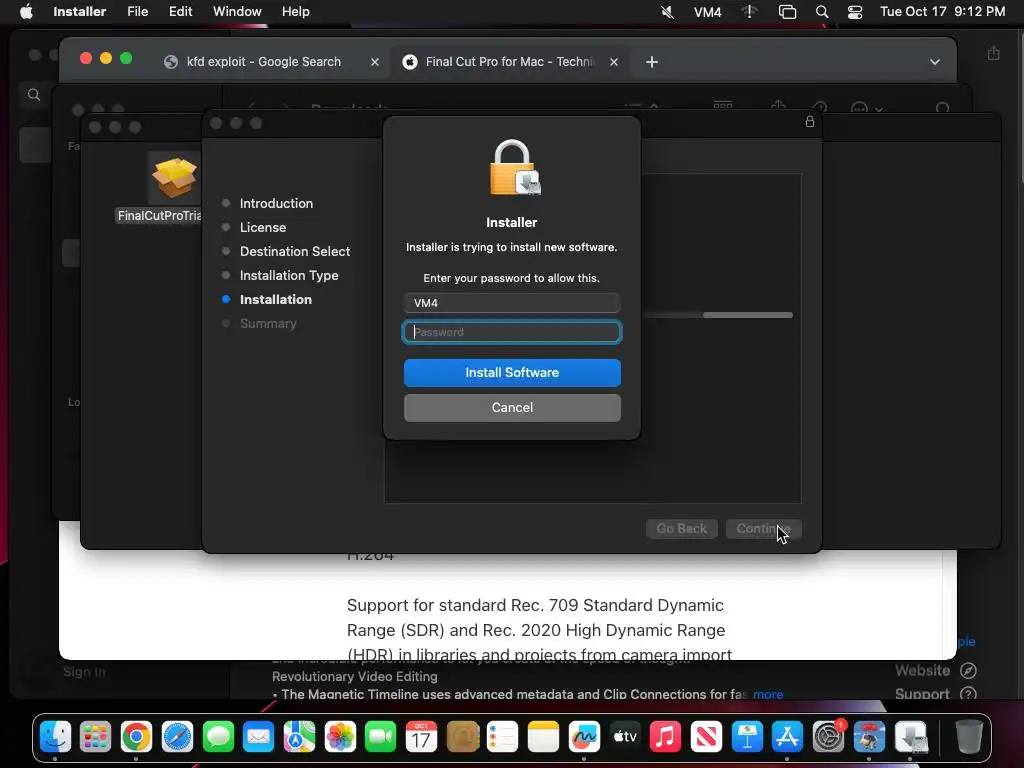Focus the Password input field
This screenshot has height=768, width=1024.
(x=512, y=332)
